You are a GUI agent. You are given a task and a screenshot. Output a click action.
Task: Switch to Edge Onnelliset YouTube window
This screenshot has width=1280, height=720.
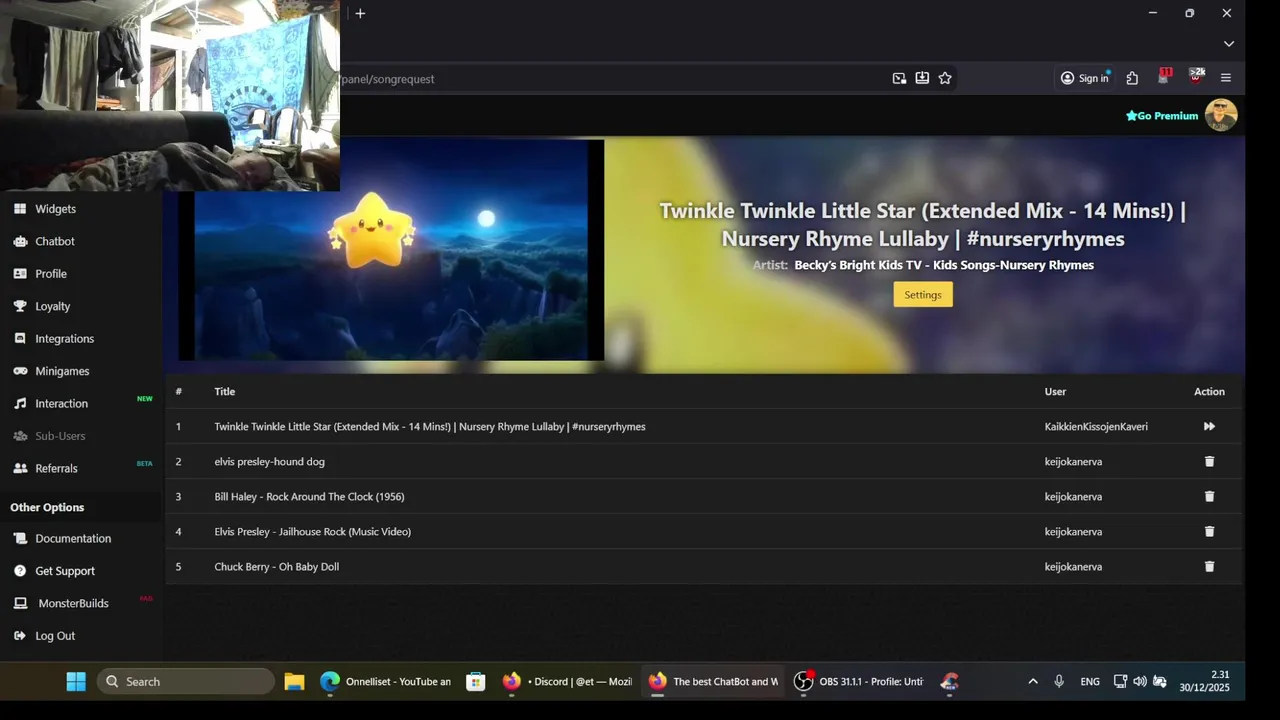point(385,682)
